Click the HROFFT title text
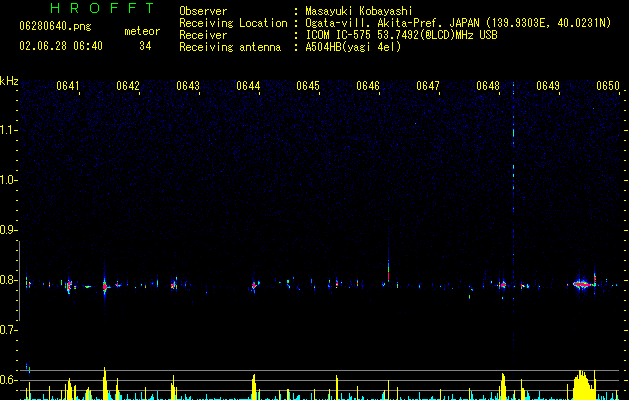 pyautogui.click(x=102, y=8)
